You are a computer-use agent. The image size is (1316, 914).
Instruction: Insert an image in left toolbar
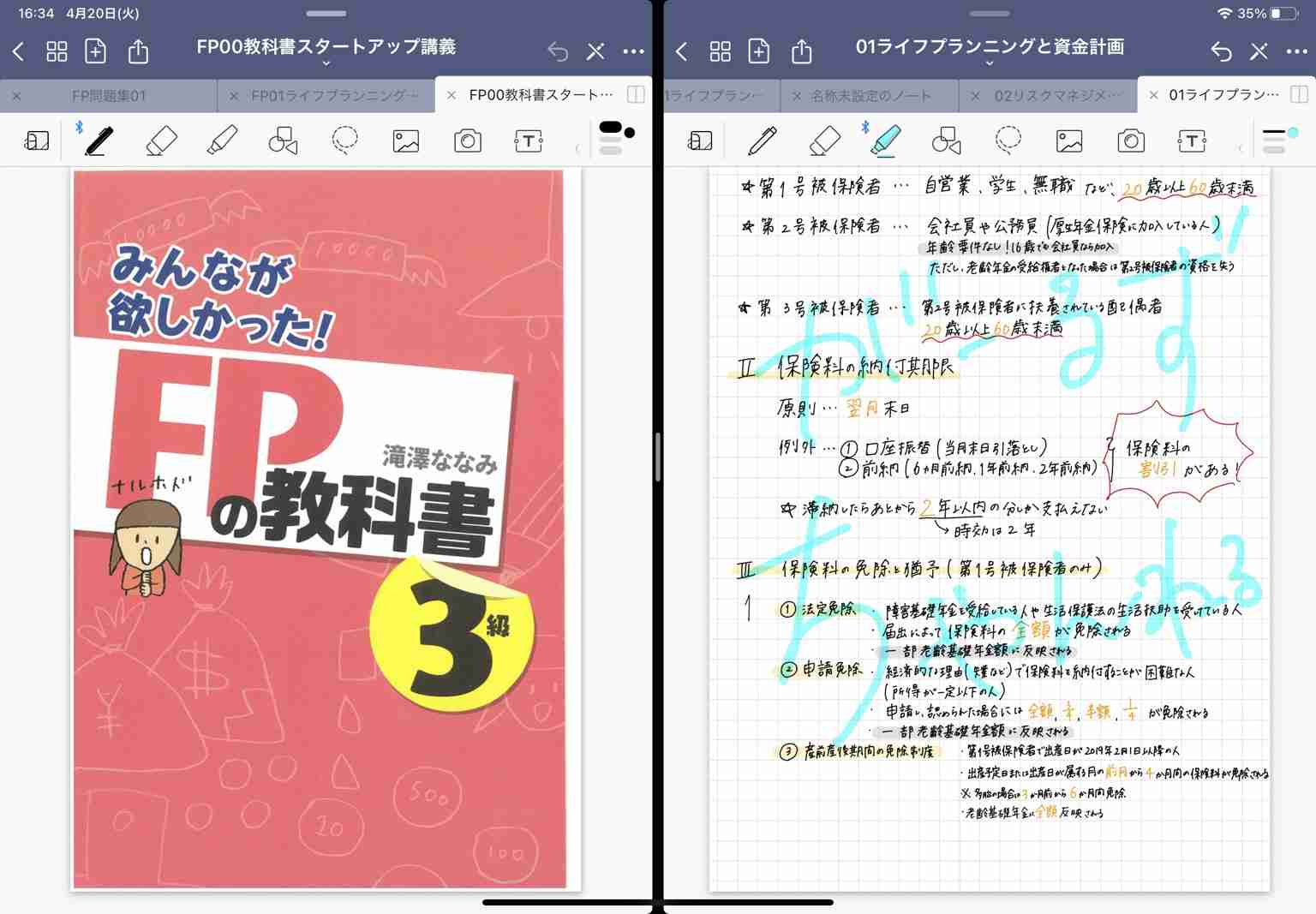pos(406,140)
